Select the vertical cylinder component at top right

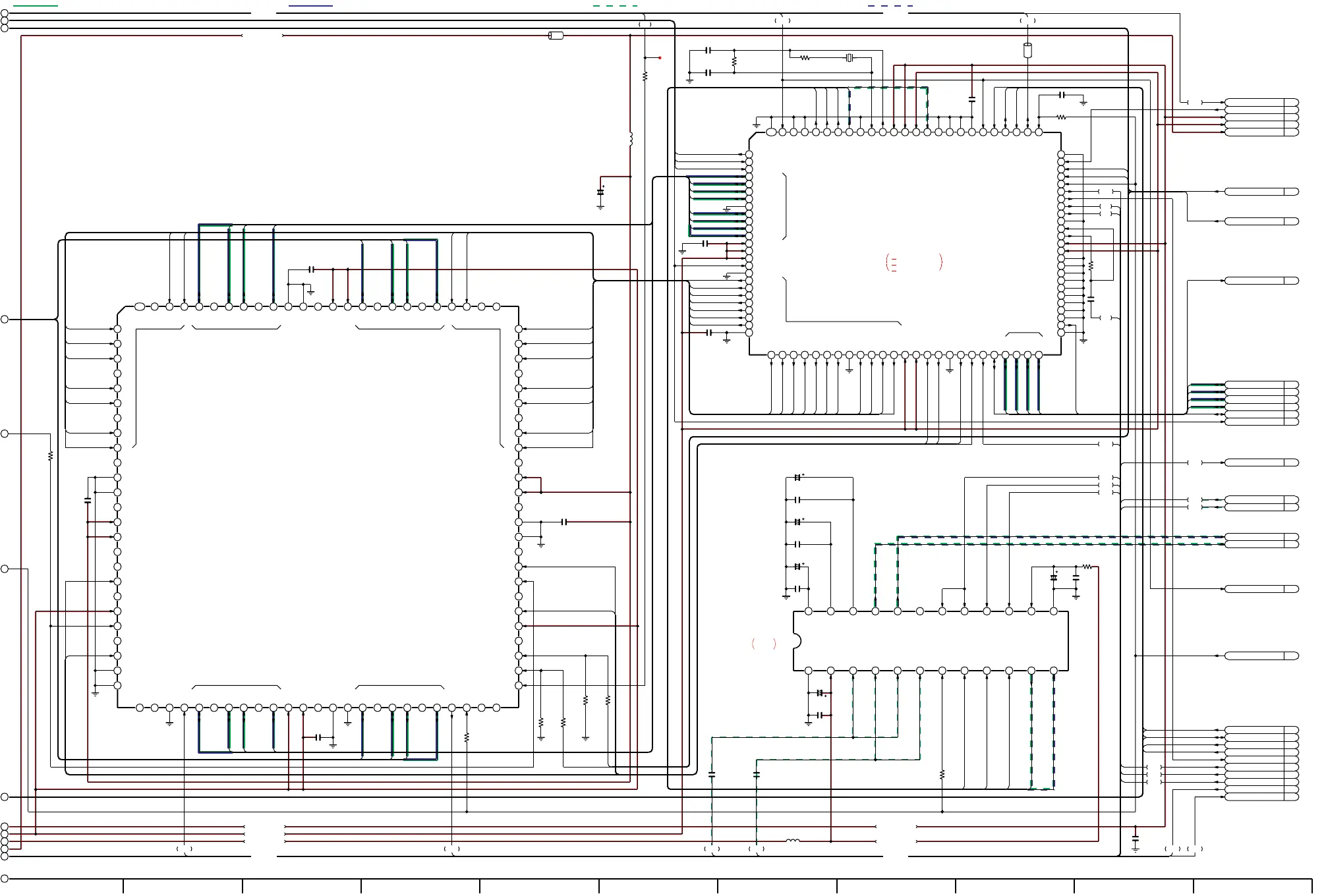(1027, 50)
